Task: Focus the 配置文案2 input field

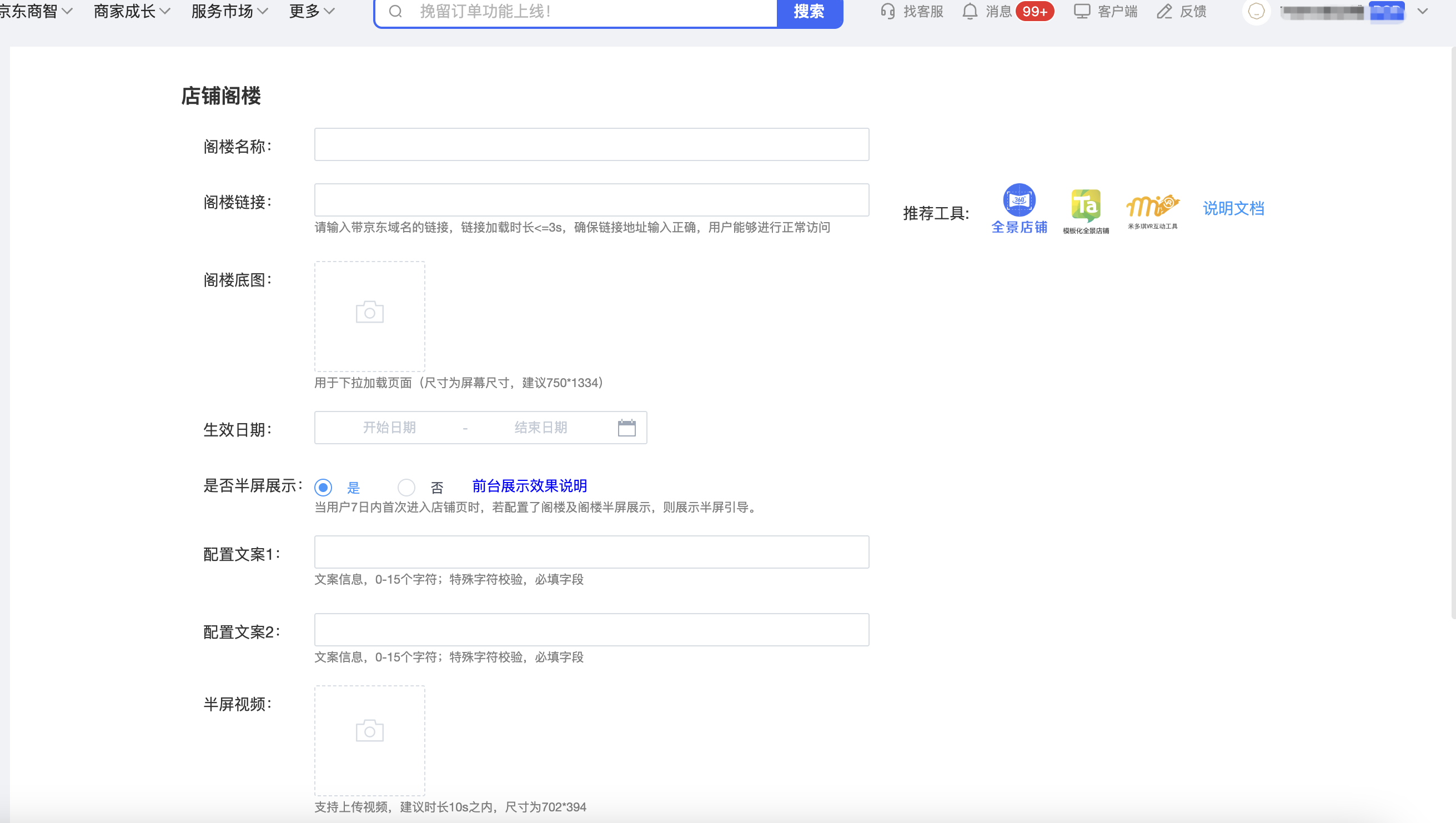Action: coord(591,630)
